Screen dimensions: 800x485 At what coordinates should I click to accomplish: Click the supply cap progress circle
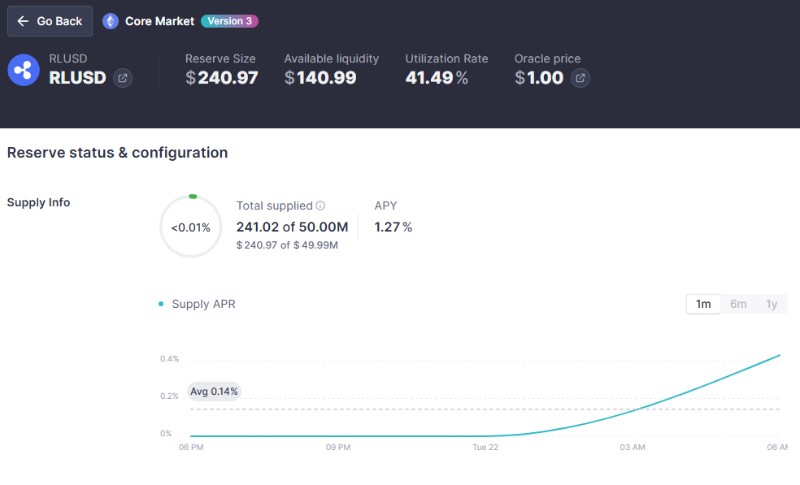pyautogui.click(x=191, y=227)
